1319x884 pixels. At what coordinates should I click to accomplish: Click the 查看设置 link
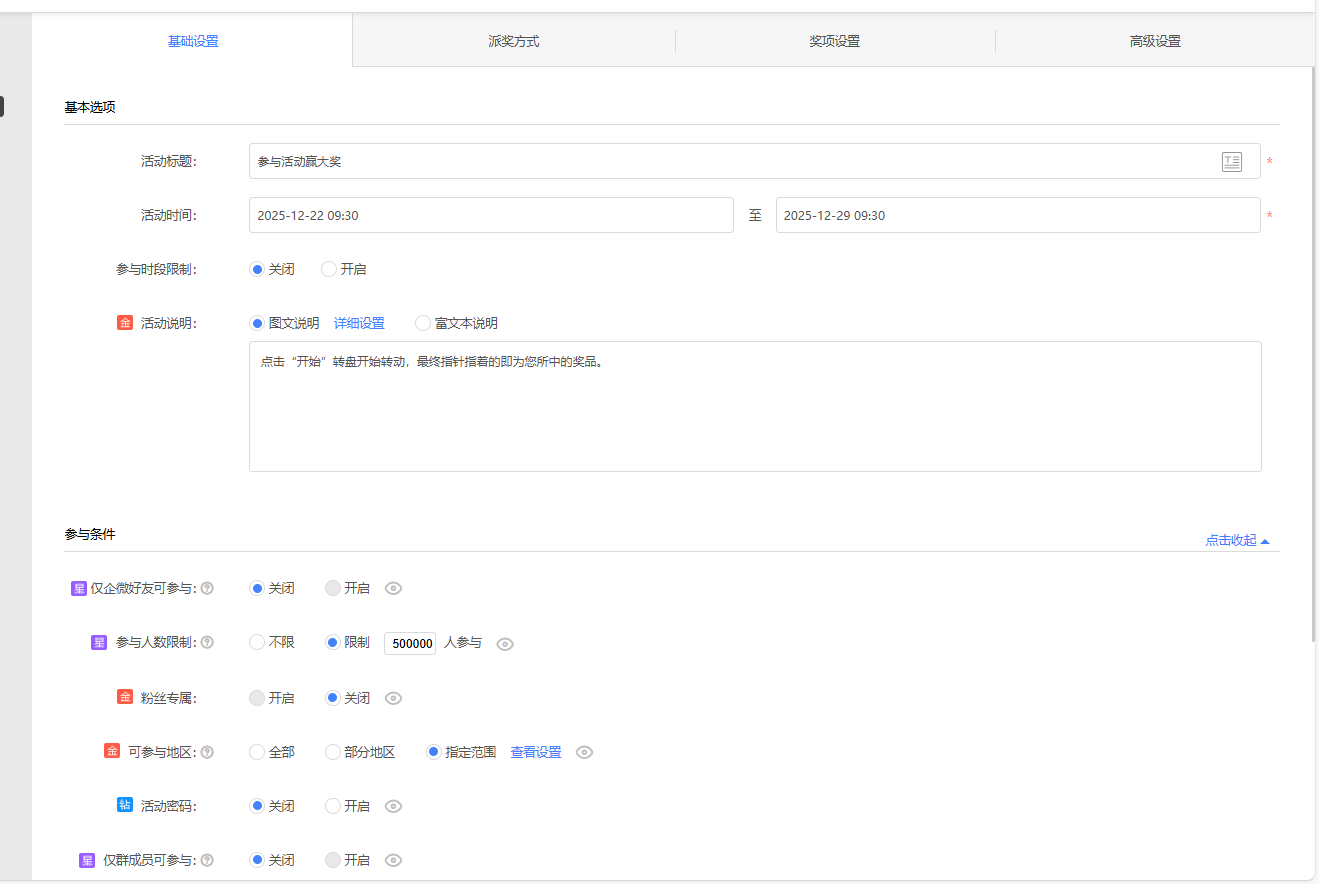(x=536, y=752)
